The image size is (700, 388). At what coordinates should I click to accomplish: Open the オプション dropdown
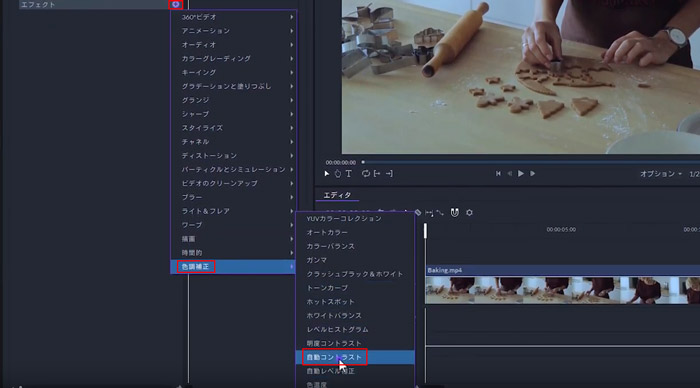pyautogui.click(x=661, y=174)
